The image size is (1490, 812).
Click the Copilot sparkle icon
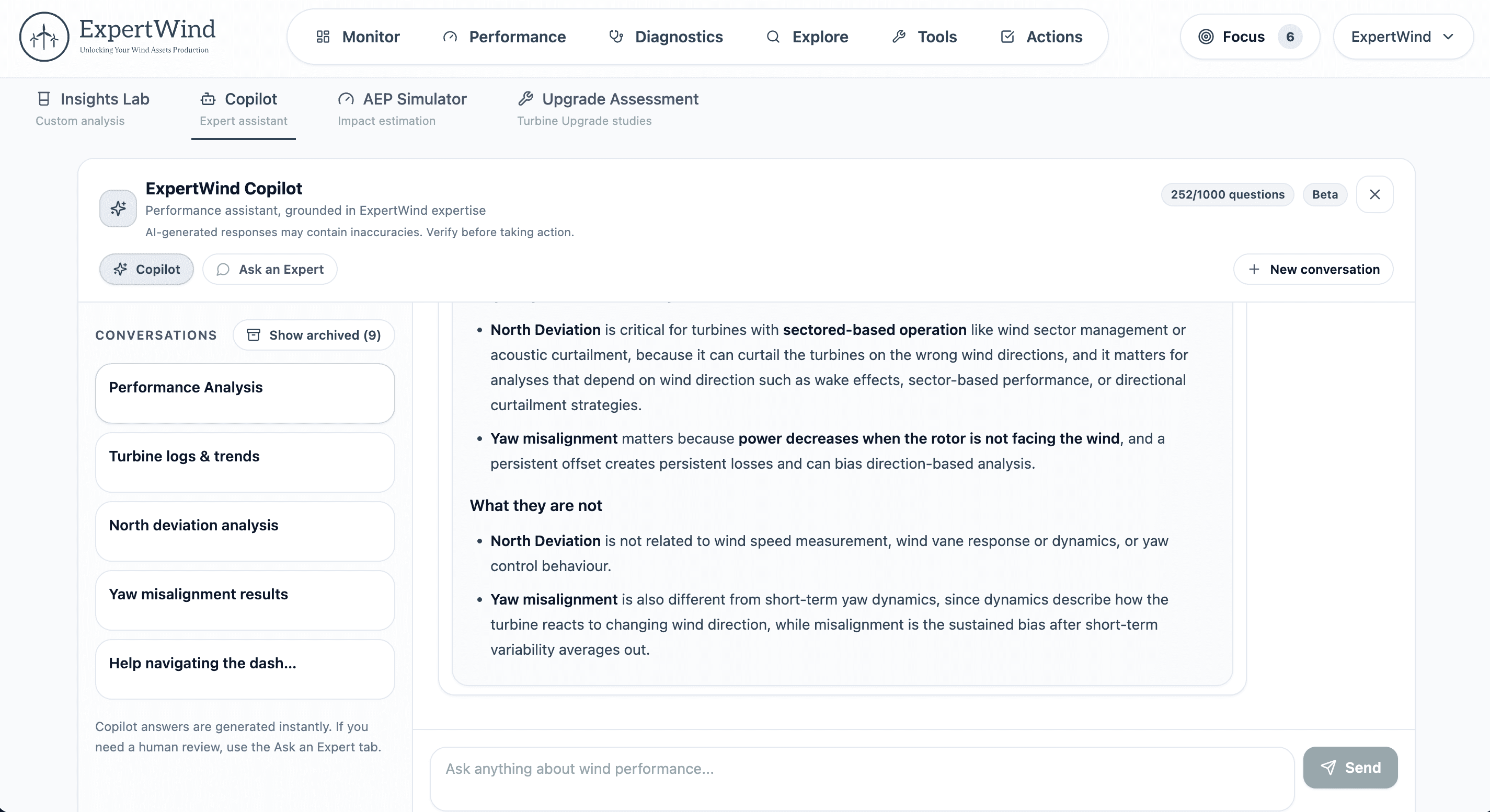pyautogui.click(x=118, y=208)
